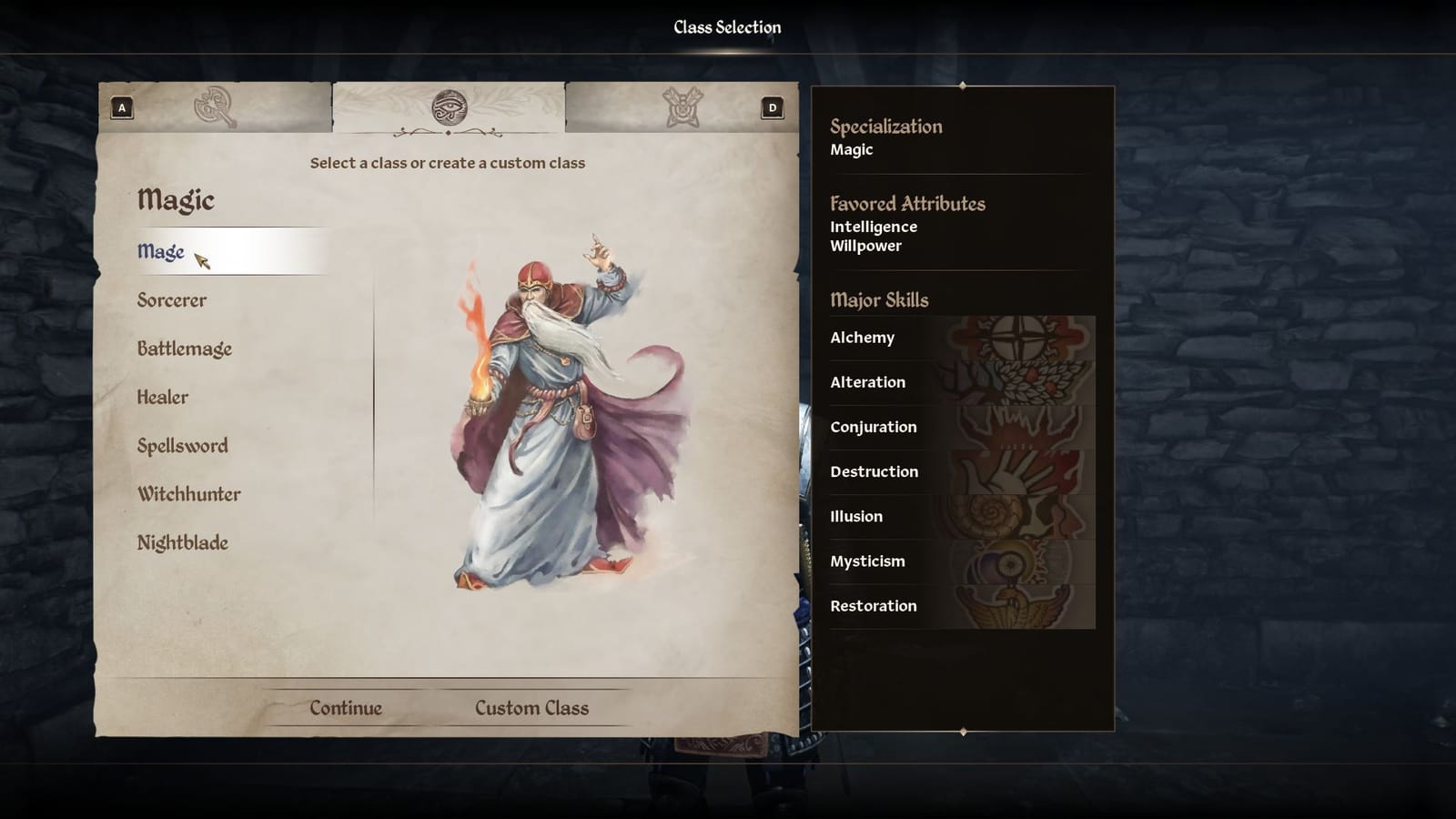Choose the Mage class
The image size is (1456, 819).
tap(161, 252)
